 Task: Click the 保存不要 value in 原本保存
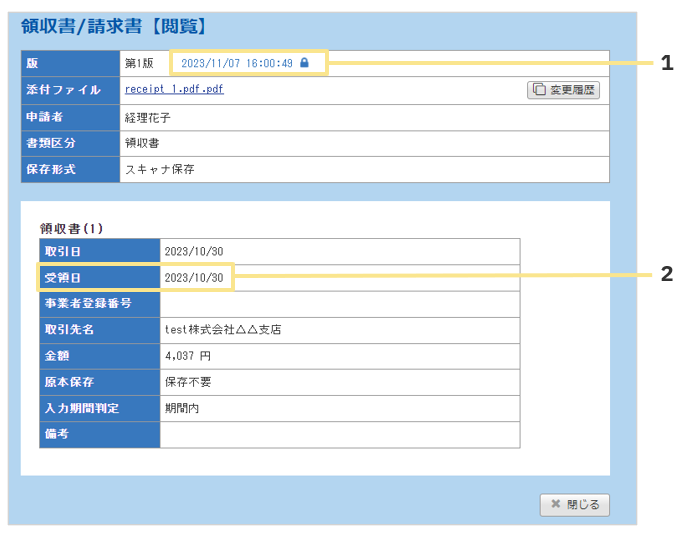pyautogui.click(x=188, y=381)
